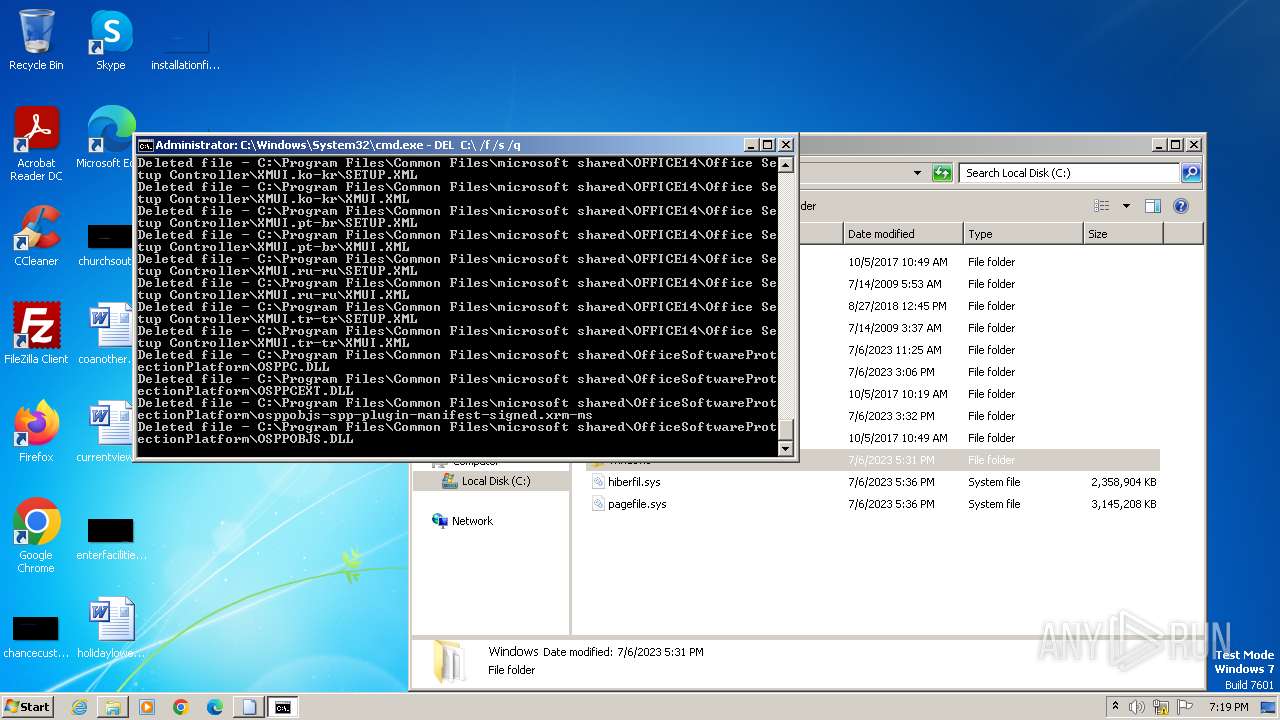1280x720 pixels.
Task: Switch to the blank document taskbar button
Action: pyautogui.click(x=249, y=707)
